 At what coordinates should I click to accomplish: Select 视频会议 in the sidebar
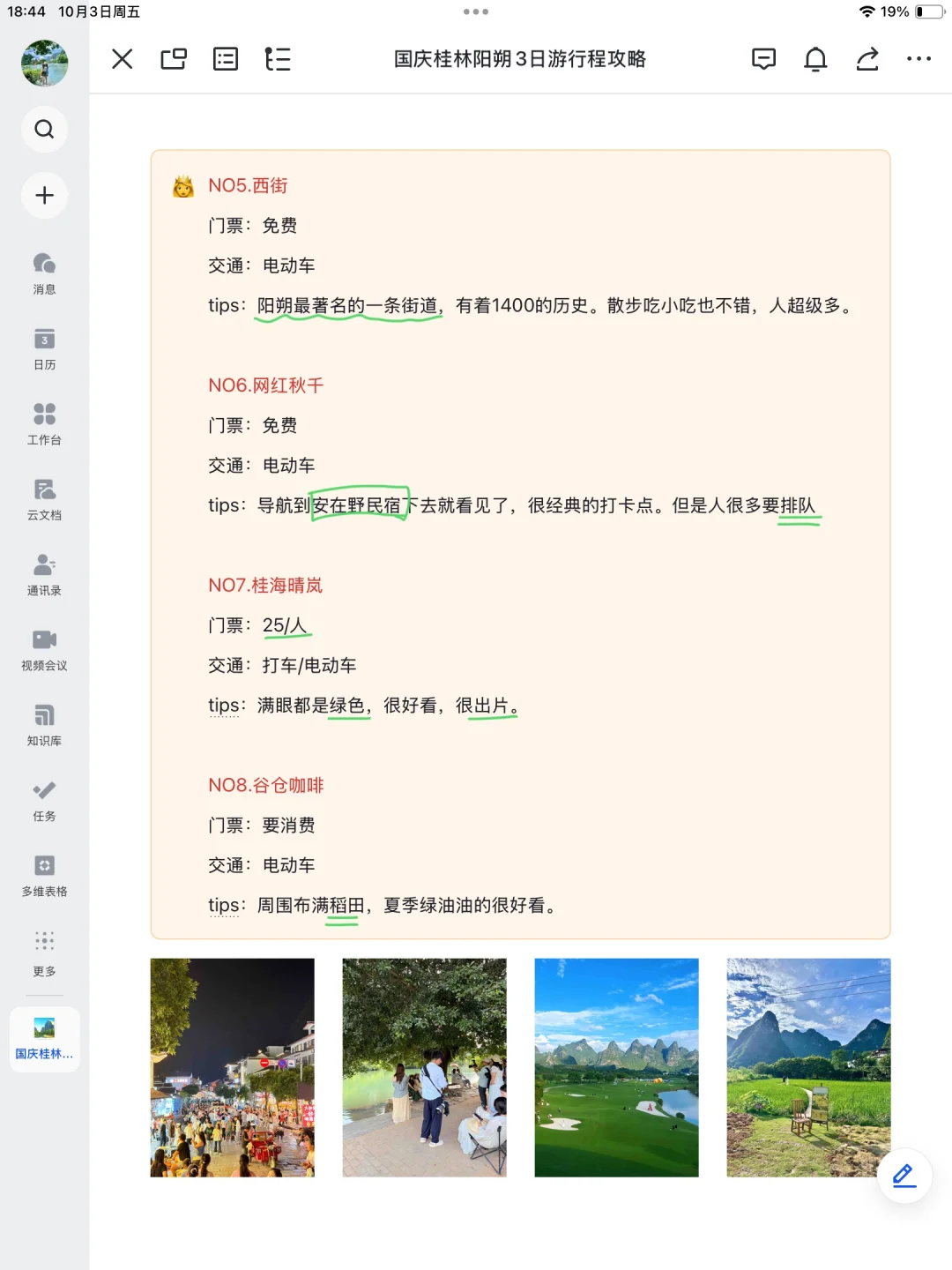tap(44, 650)
